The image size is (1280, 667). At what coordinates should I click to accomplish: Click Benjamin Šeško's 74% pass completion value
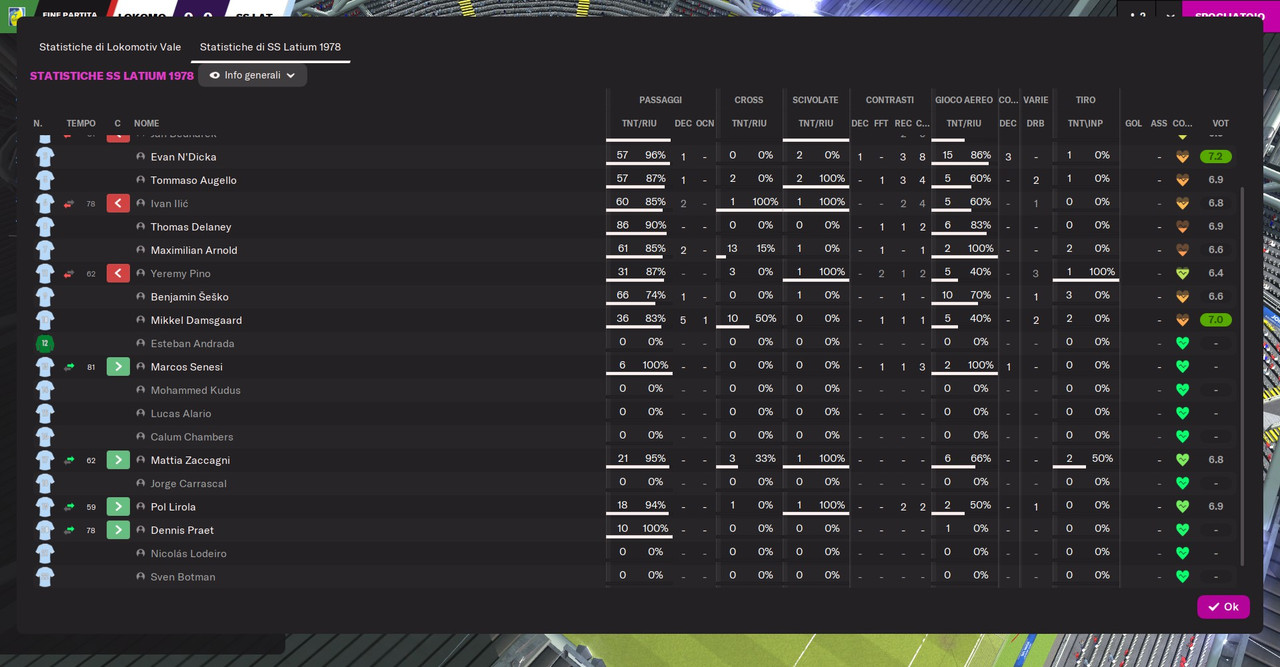click(x=655, y=295)
